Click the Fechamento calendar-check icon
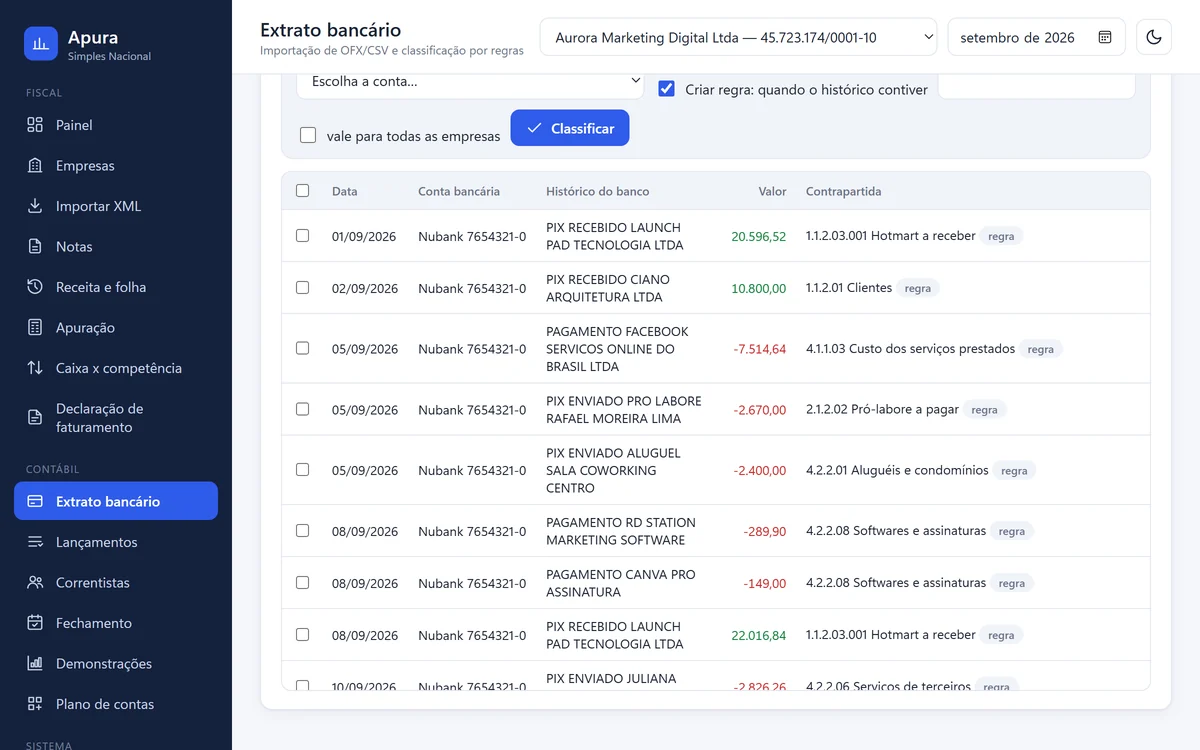1200x750 pixels. tap(35, 623)
